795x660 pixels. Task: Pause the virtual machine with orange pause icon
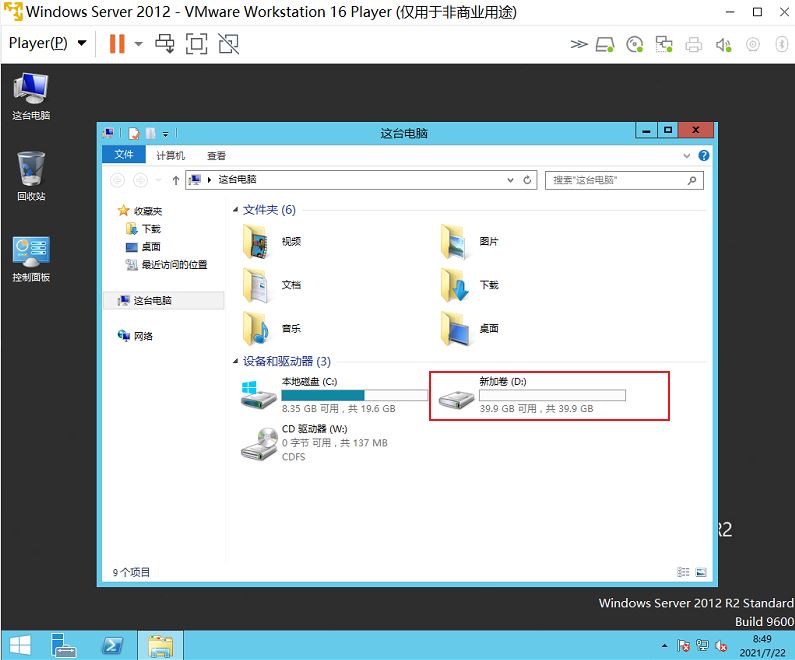(117, 44)
